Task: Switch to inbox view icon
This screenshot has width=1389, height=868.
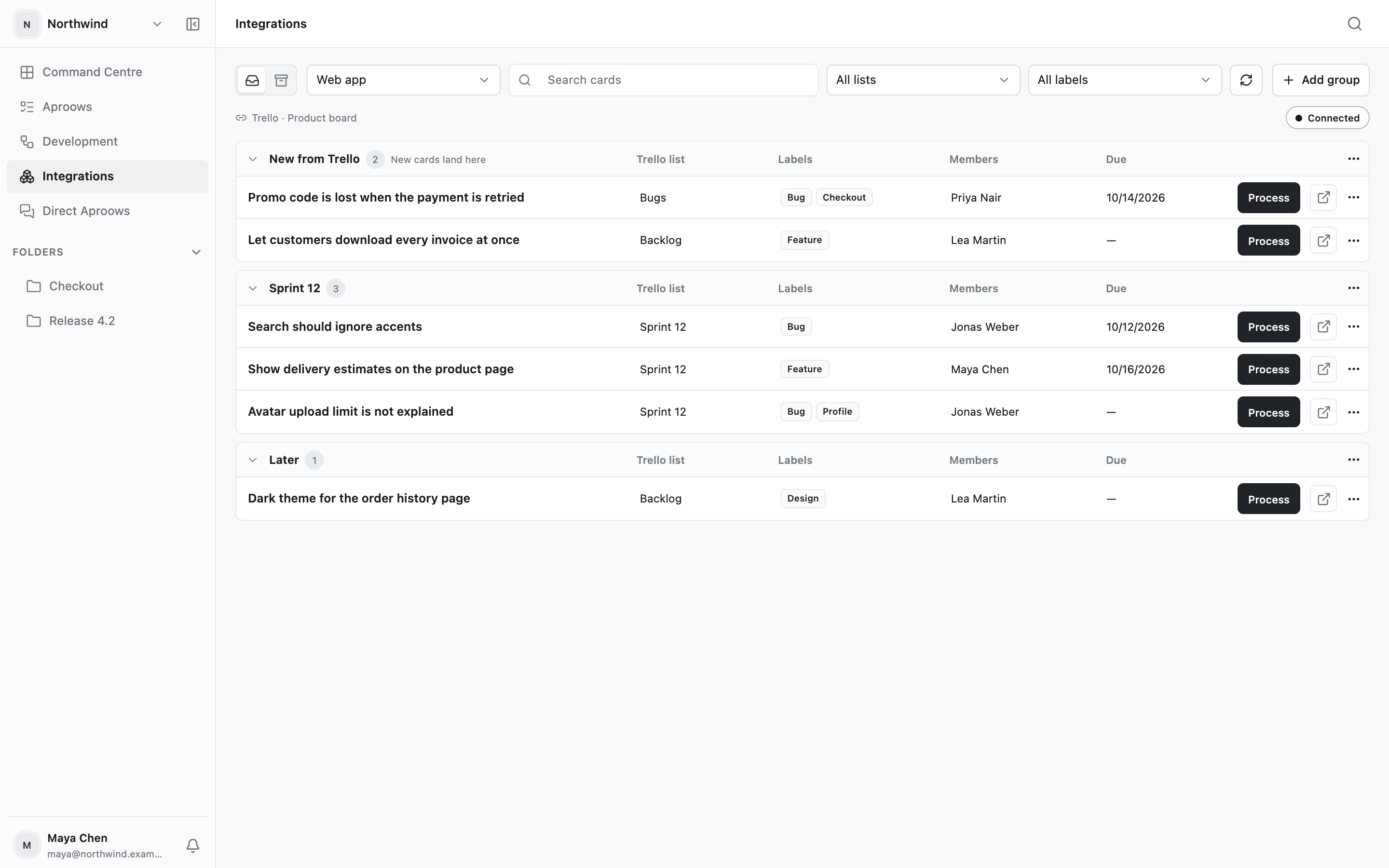Action: (x=253, y=80)
